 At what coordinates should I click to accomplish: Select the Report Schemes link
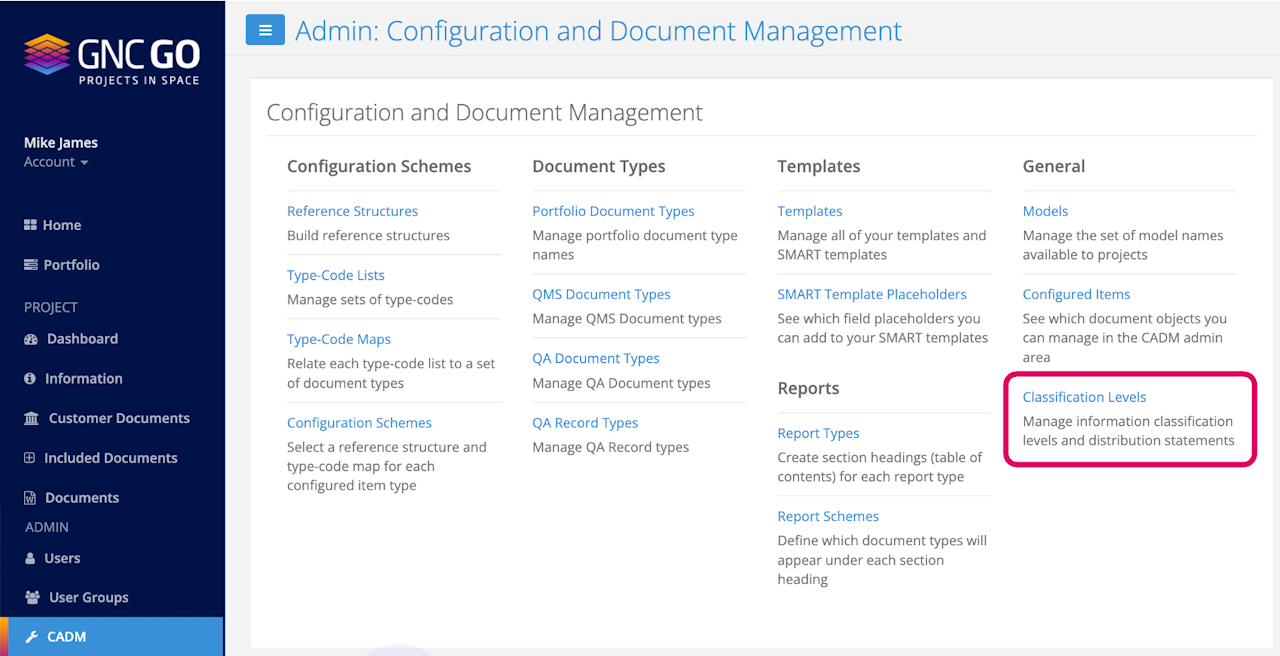click(x=828, y=516)
